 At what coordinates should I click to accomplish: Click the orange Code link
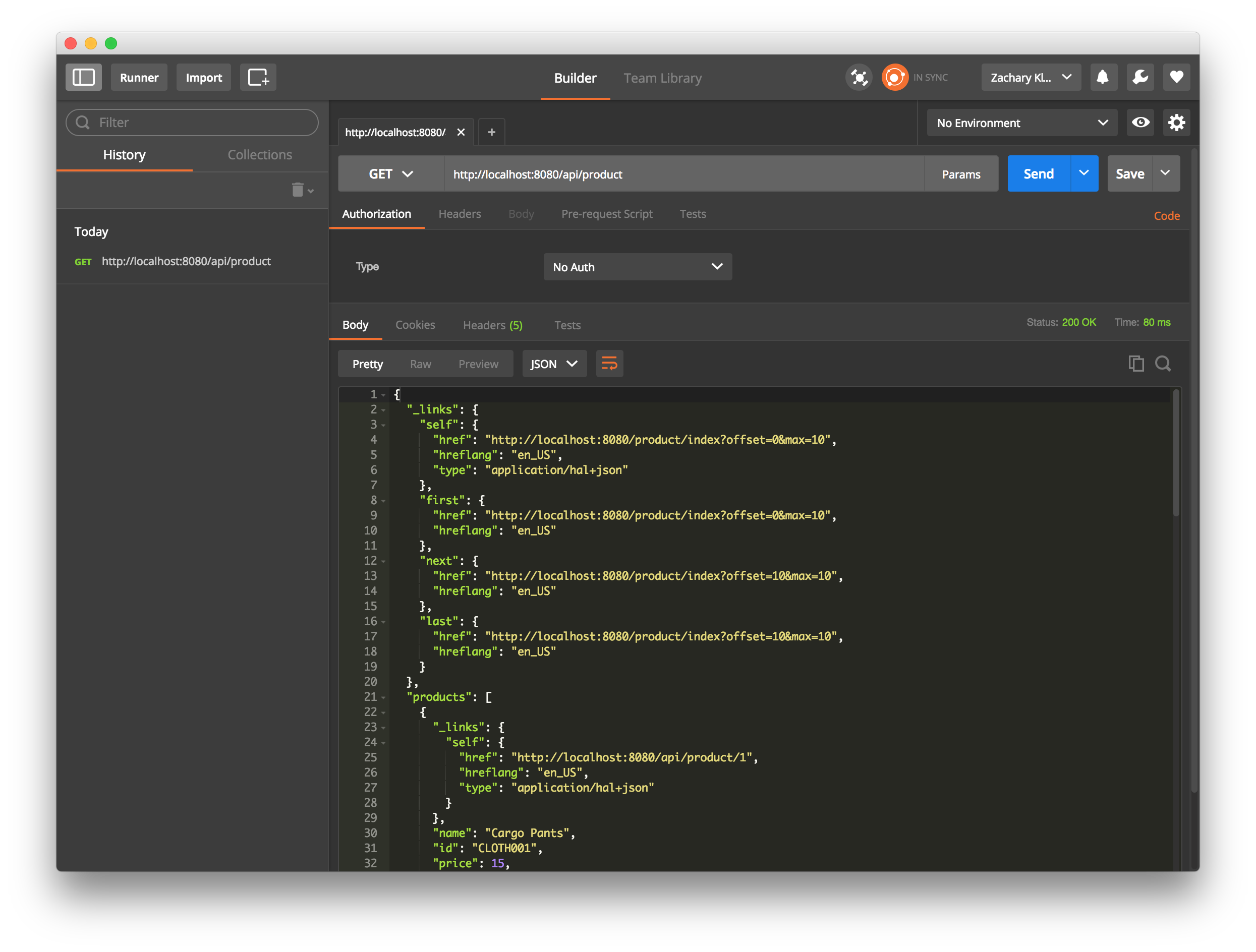click(1167, 216)
